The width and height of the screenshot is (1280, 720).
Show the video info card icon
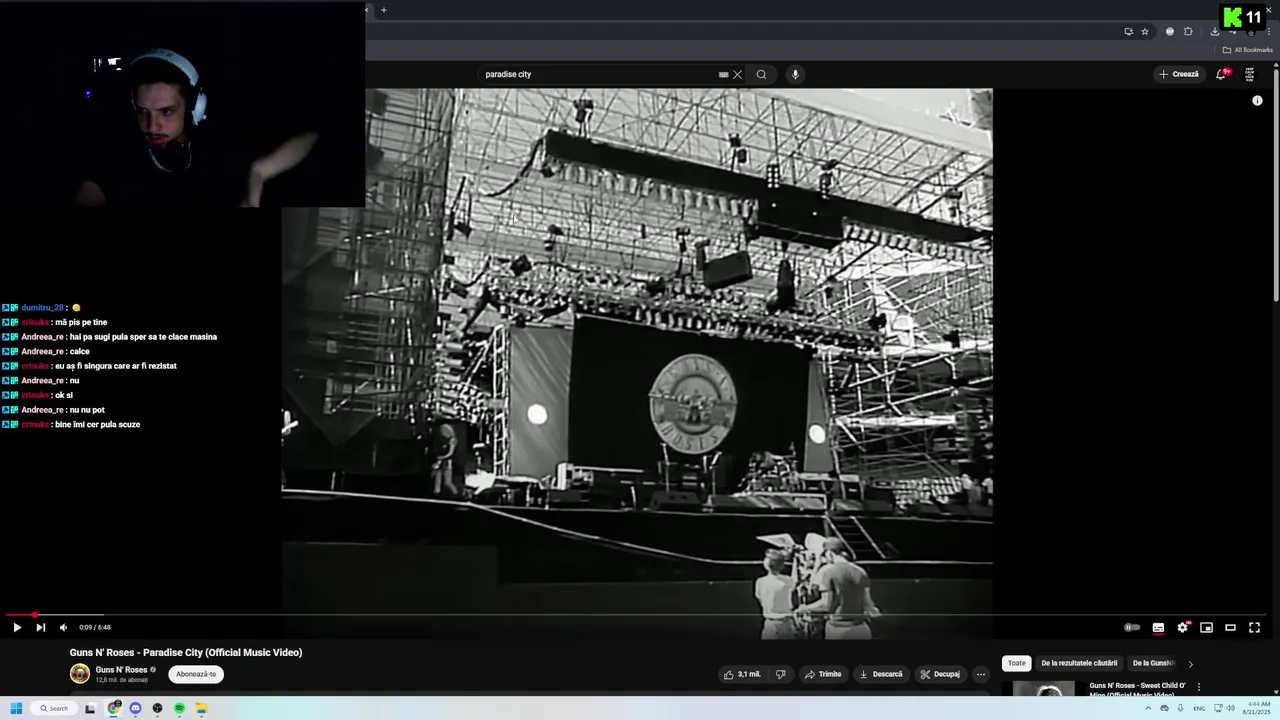coord(1257,100)
